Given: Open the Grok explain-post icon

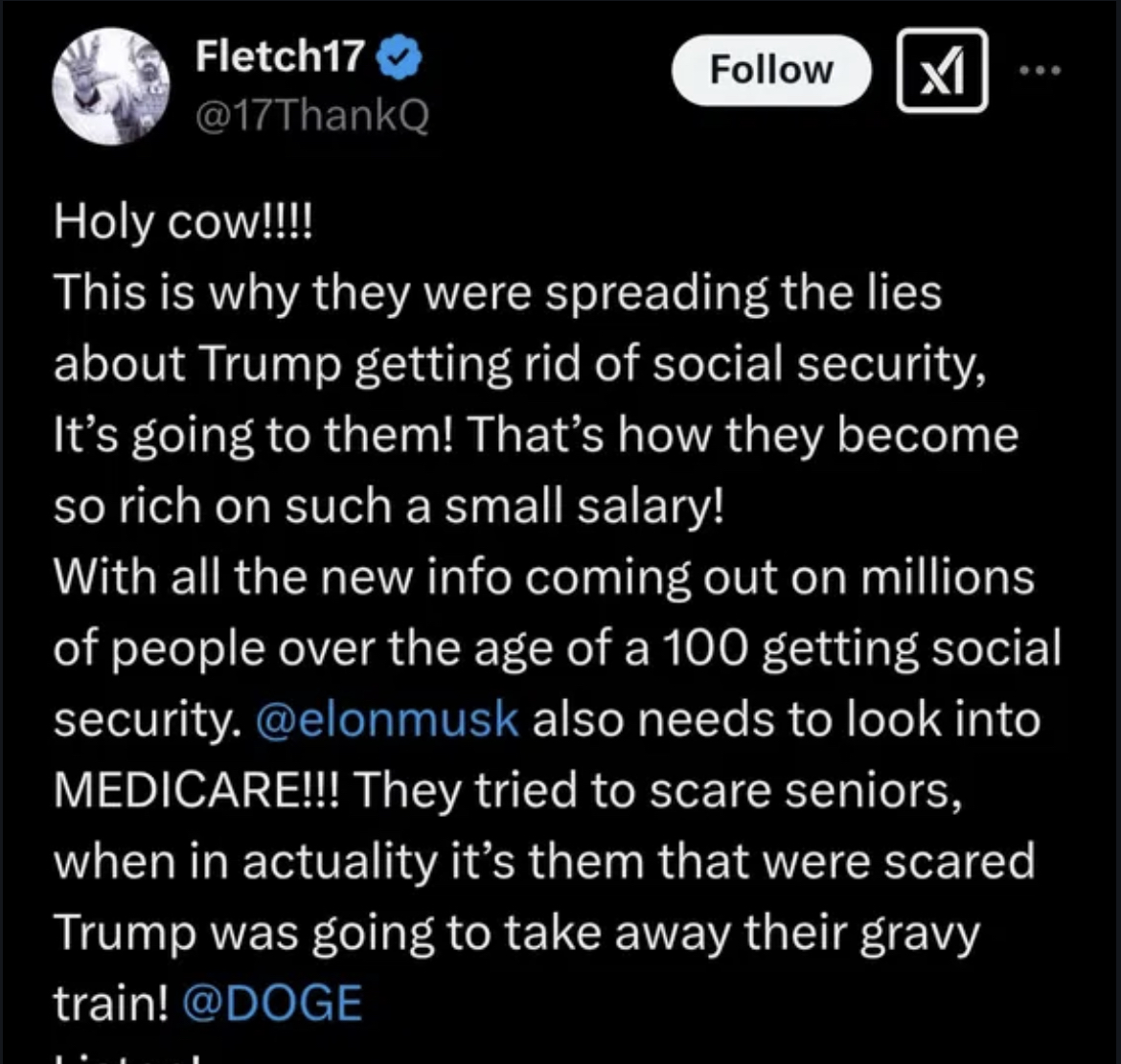Looking at the screenshot, I should [942, 70].
